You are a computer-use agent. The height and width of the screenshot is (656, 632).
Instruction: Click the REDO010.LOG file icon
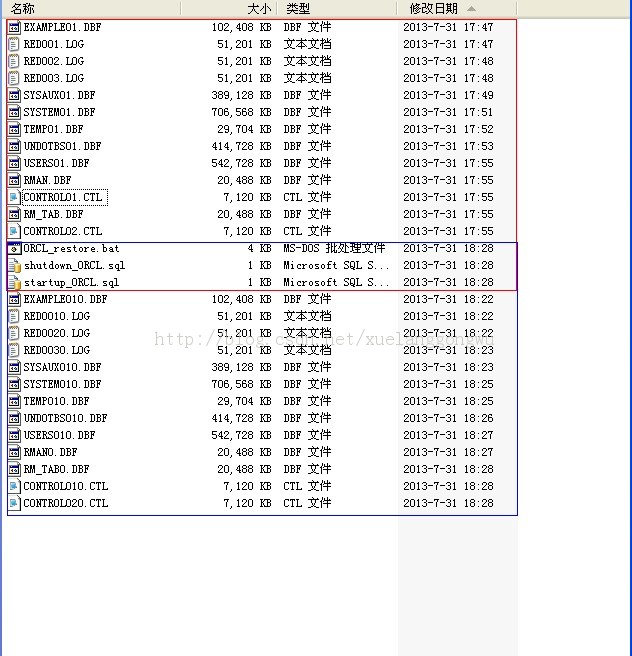click(x=14, y=316)
